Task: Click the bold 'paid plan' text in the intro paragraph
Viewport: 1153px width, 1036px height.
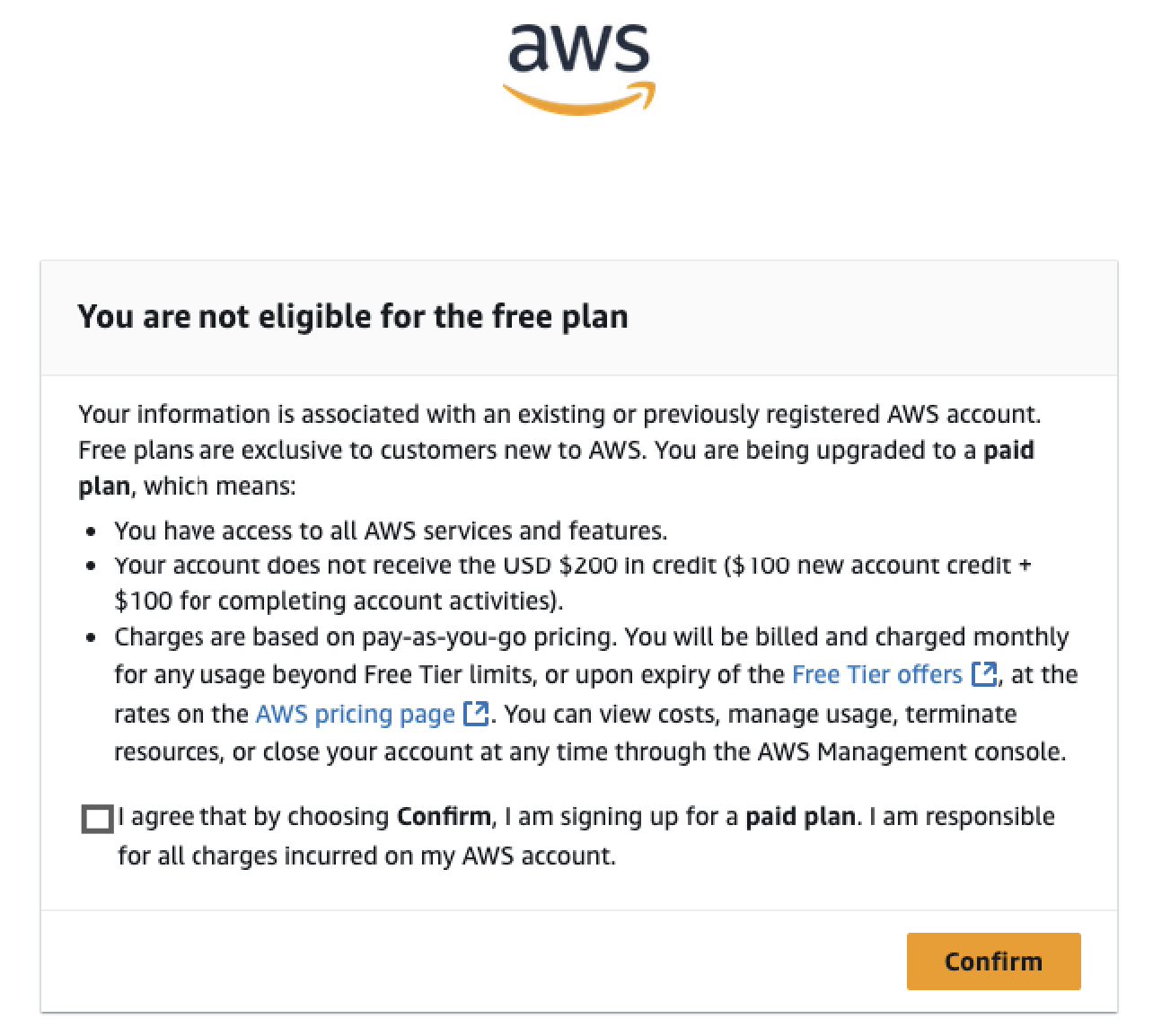Action: click(x=1008, y=450)
